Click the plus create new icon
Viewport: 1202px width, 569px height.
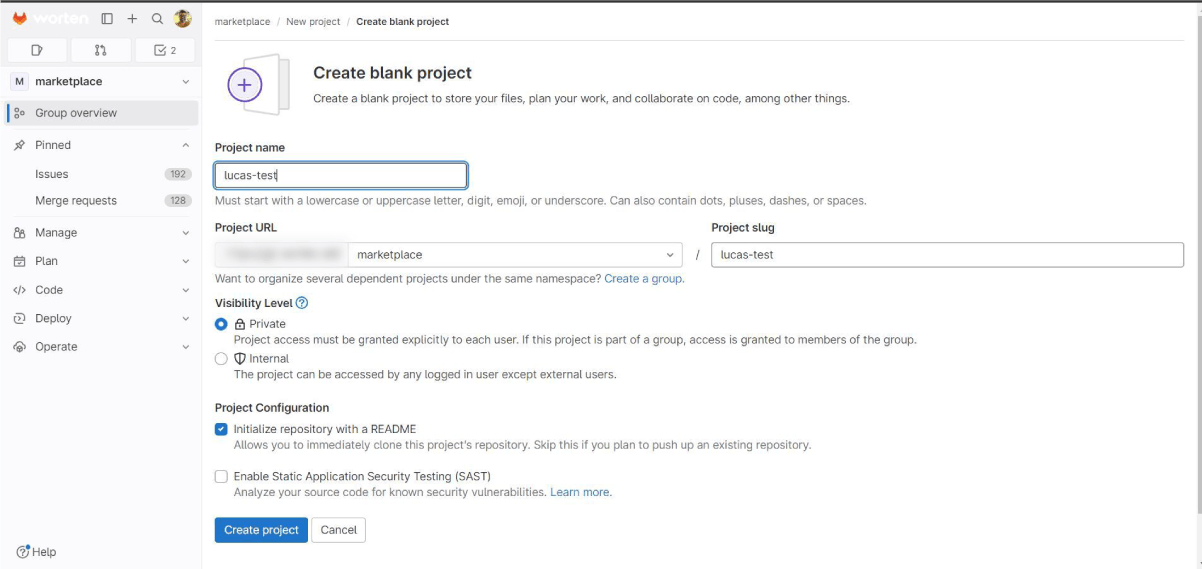[x=132, y=19]
